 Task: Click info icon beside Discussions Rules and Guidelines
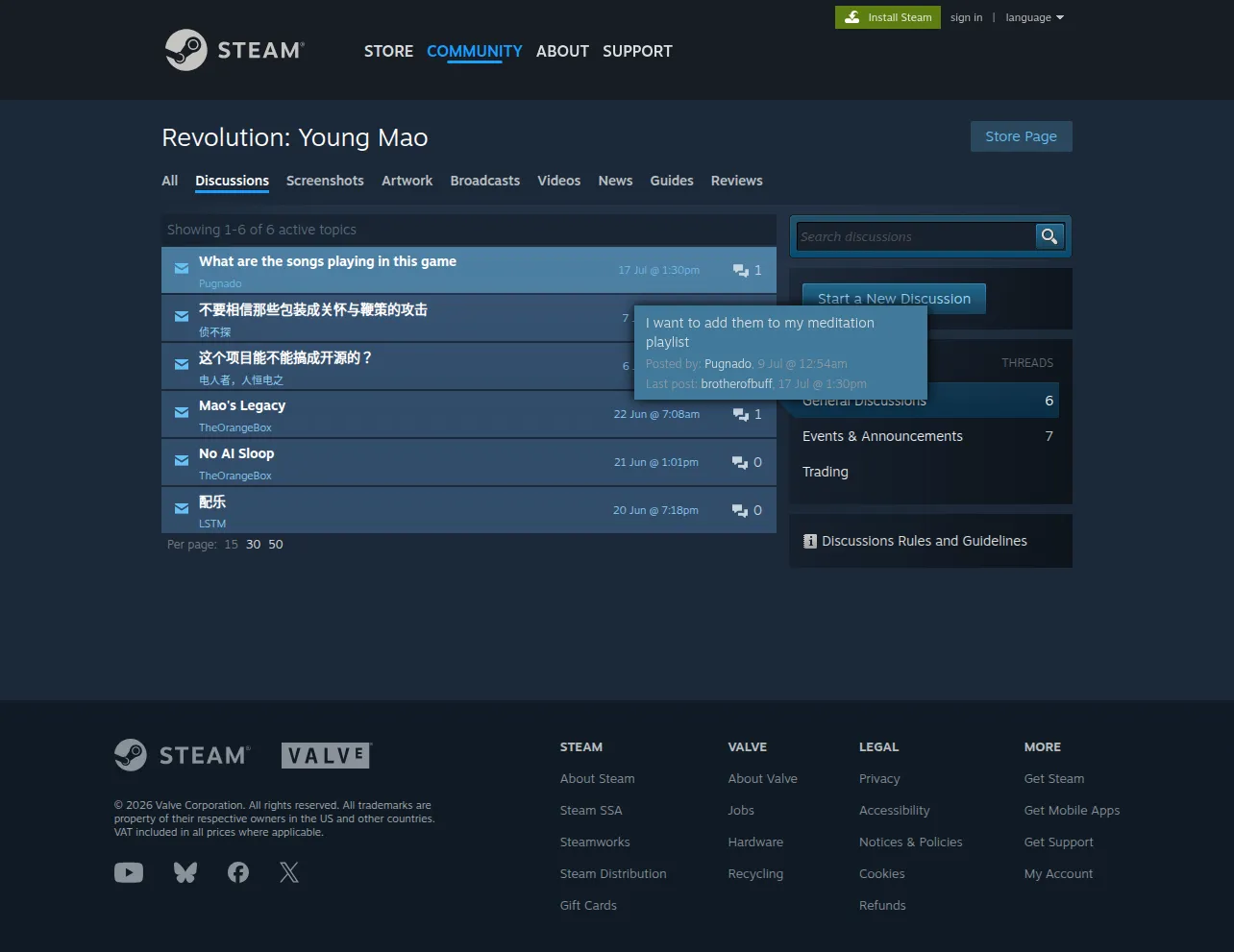click(810, 542)
